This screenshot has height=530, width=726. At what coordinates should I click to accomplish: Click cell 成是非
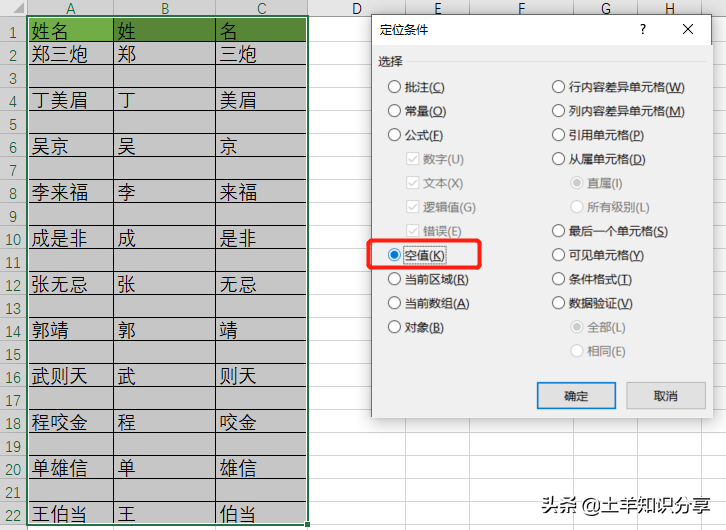click(x=71, y=237)
